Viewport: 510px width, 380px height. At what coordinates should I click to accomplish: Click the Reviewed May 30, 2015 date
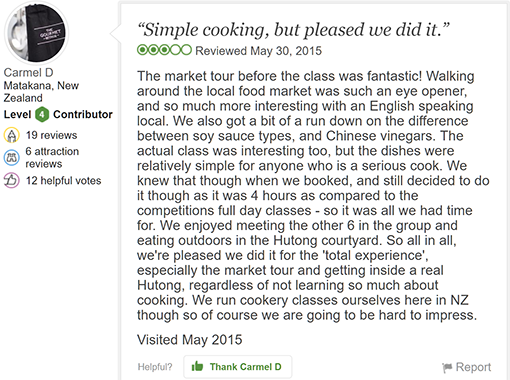coord(258,51)
